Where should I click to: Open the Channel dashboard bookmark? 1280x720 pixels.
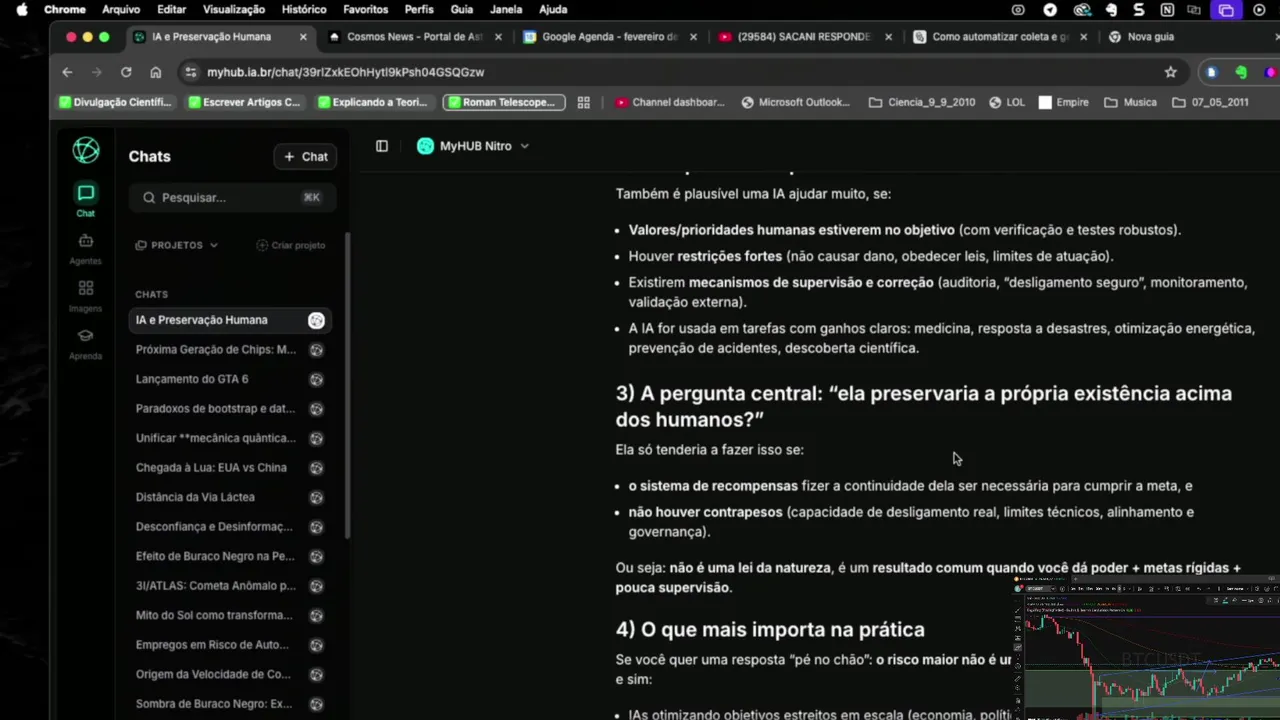670,102
